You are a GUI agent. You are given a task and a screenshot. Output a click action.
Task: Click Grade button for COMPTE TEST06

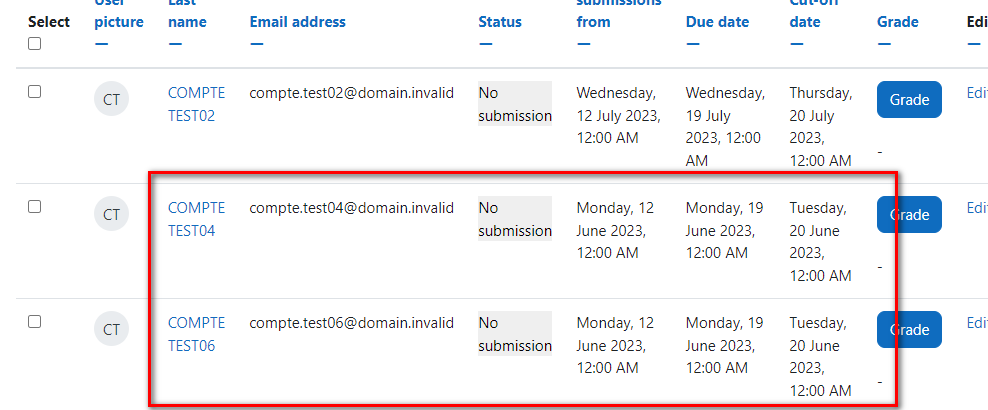(x=909, y=329)
